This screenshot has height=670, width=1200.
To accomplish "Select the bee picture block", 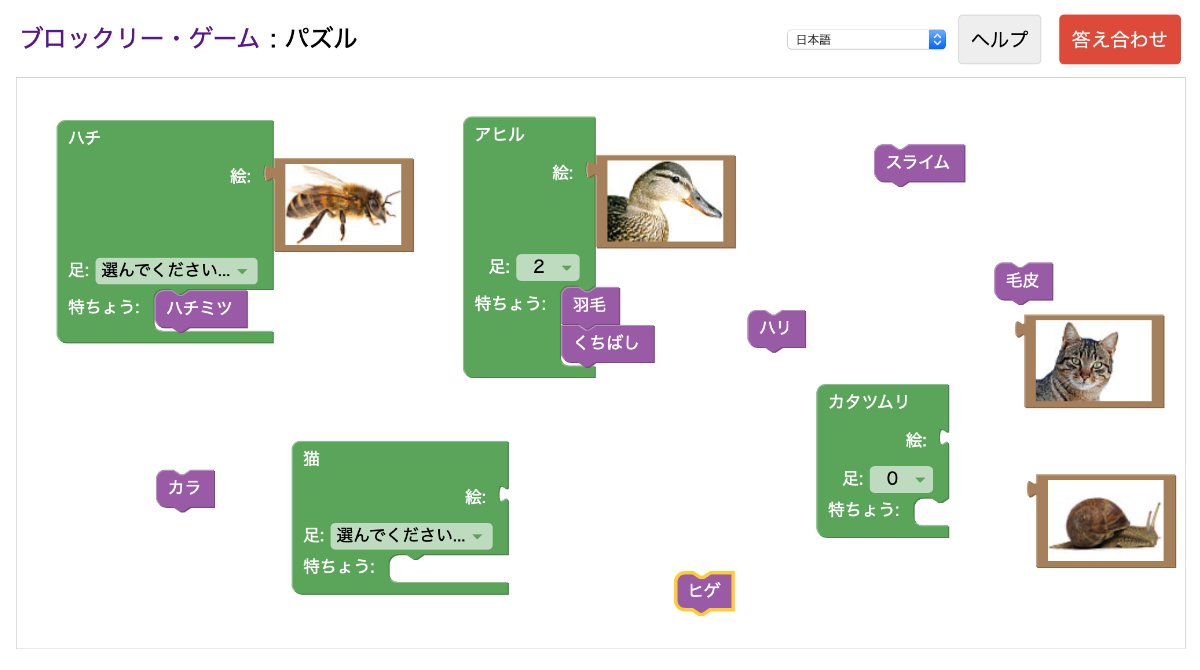I will 344,204.
